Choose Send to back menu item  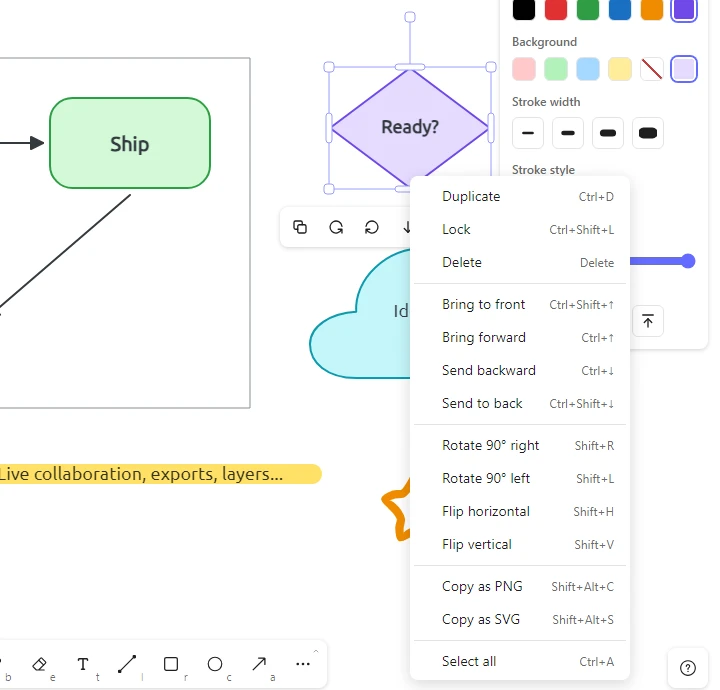(x=520, y=404)
